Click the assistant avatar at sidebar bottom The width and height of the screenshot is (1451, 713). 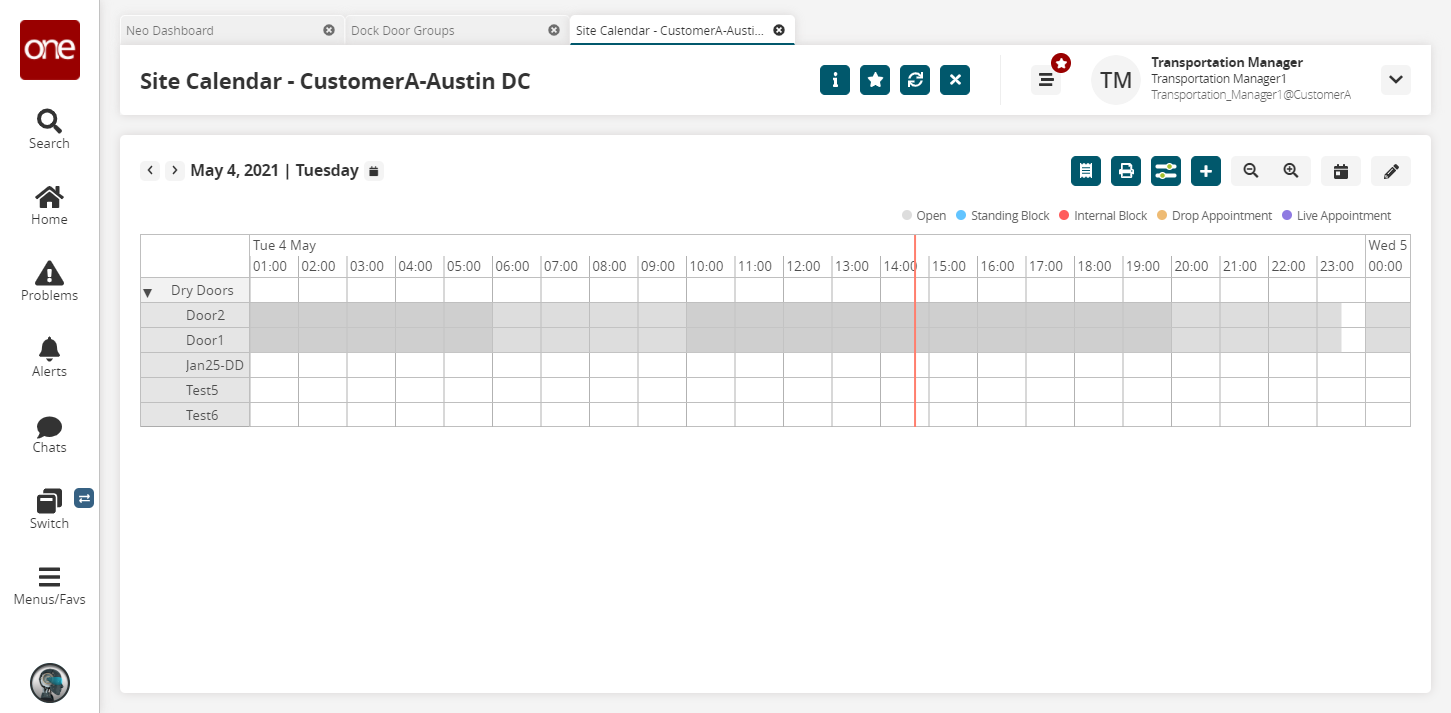50,683
